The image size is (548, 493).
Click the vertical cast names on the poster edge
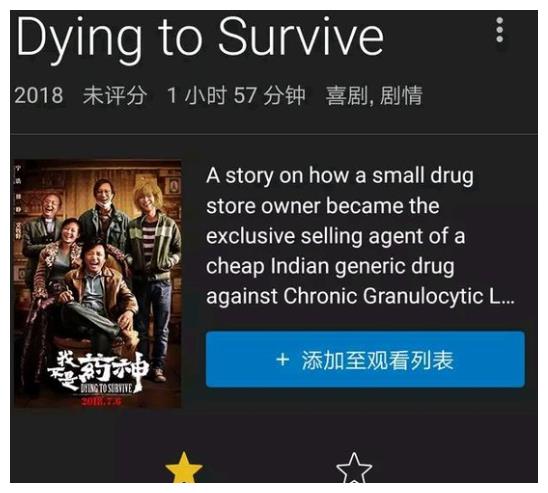tap(18, 202)
